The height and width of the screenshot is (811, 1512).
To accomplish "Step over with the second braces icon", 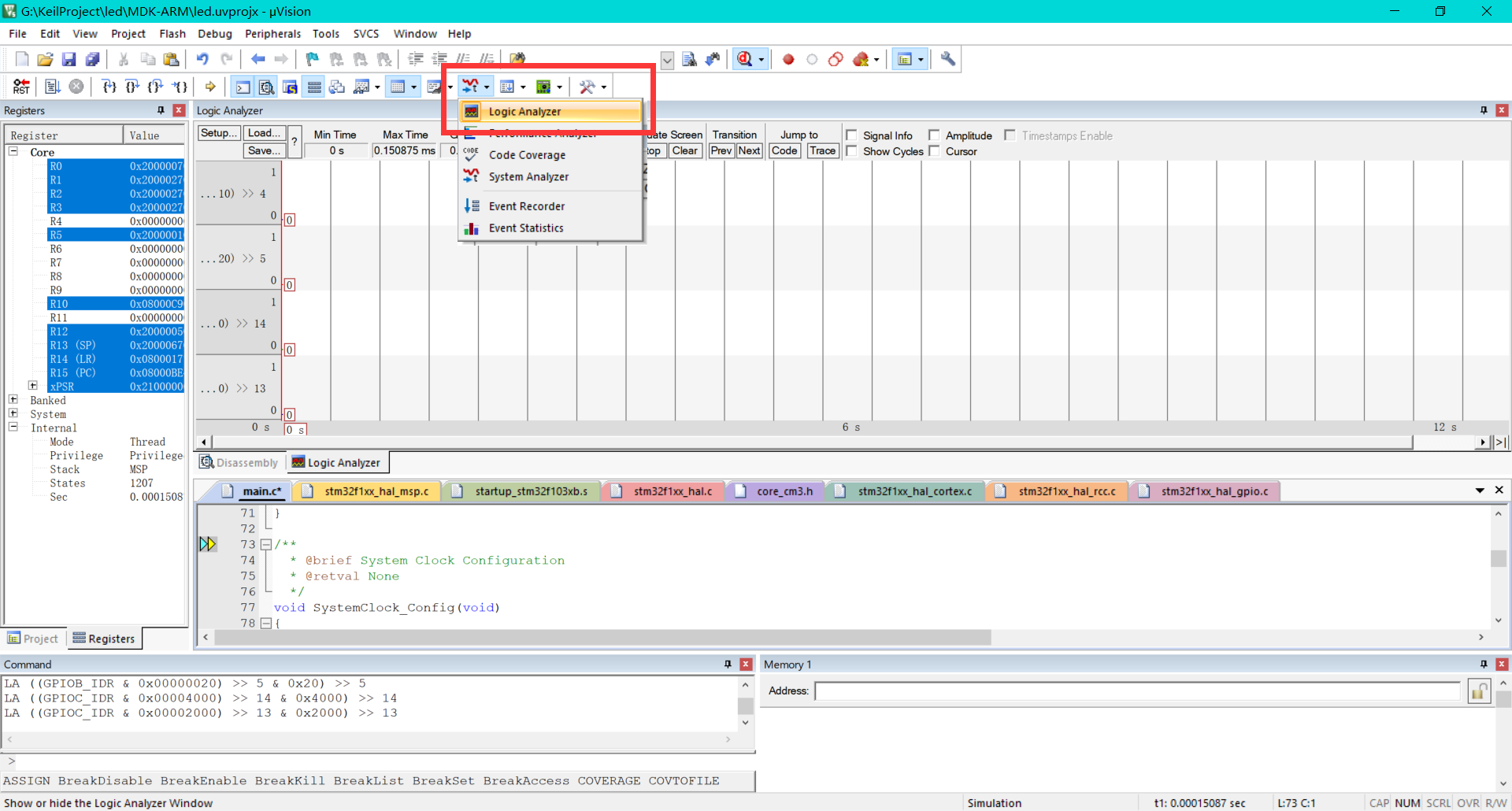I will [x=133, y=87].
